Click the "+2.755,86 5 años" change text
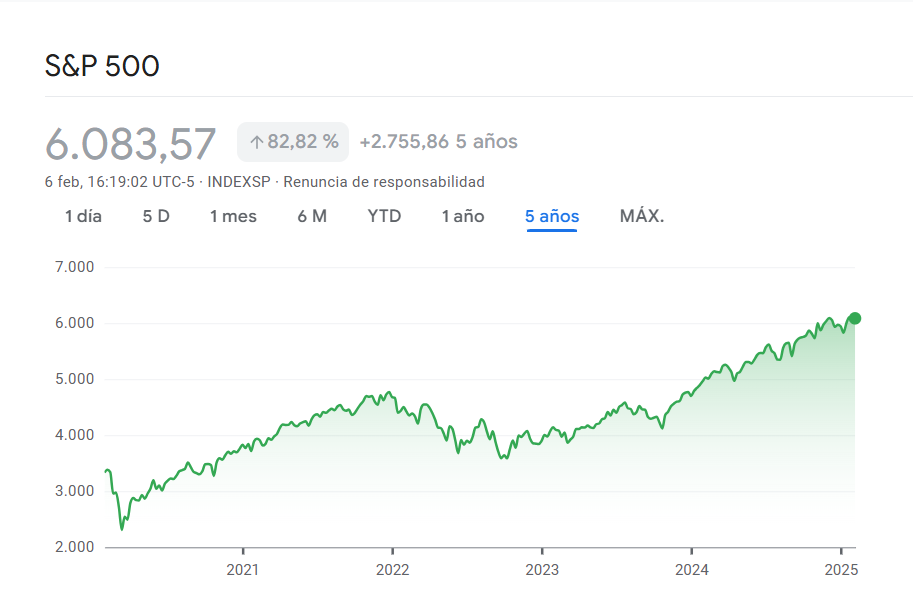This screenshot has width=913, height=605. click(x=438, y=142)
